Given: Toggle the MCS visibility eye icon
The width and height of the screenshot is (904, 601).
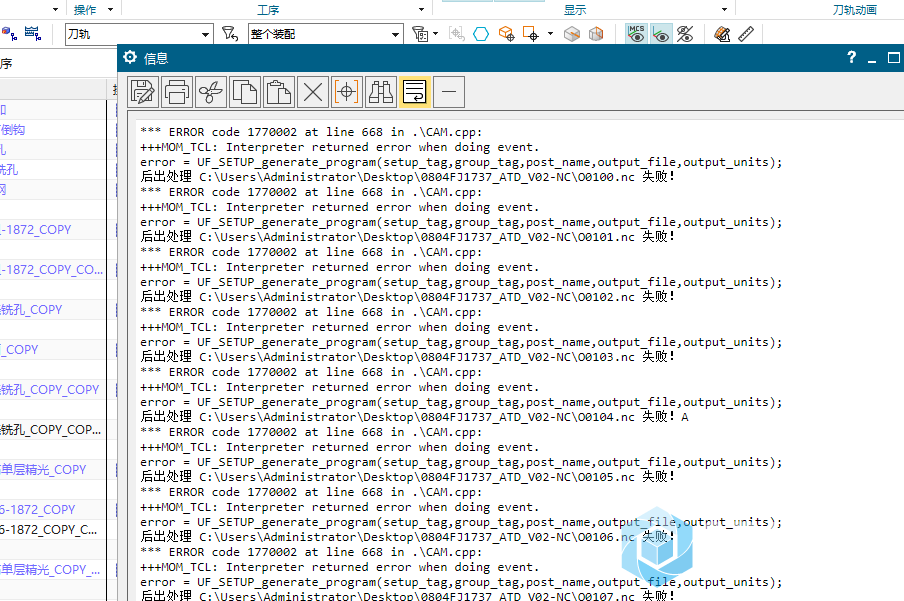Looking at the screenshot, I should click(636, 33).
